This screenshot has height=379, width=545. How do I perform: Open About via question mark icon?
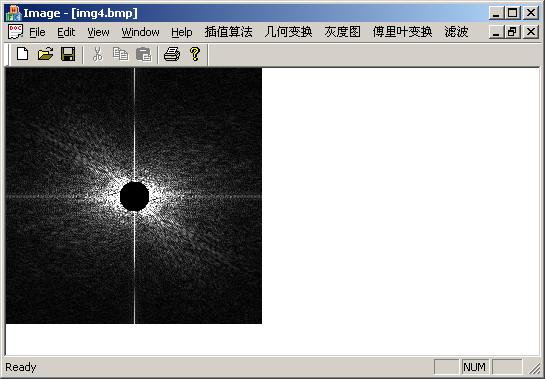pyautogui.click(x=195, y=54)
